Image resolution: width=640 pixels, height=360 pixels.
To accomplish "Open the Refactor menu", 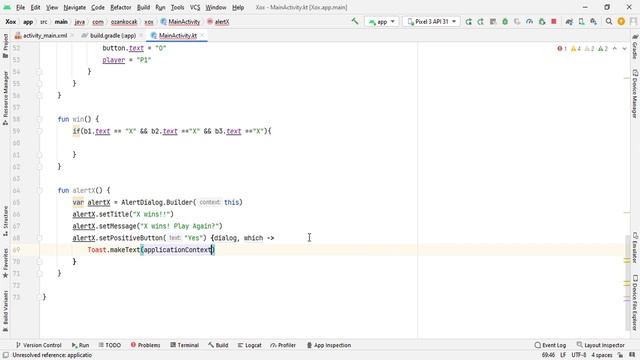I will pos(120,7).
